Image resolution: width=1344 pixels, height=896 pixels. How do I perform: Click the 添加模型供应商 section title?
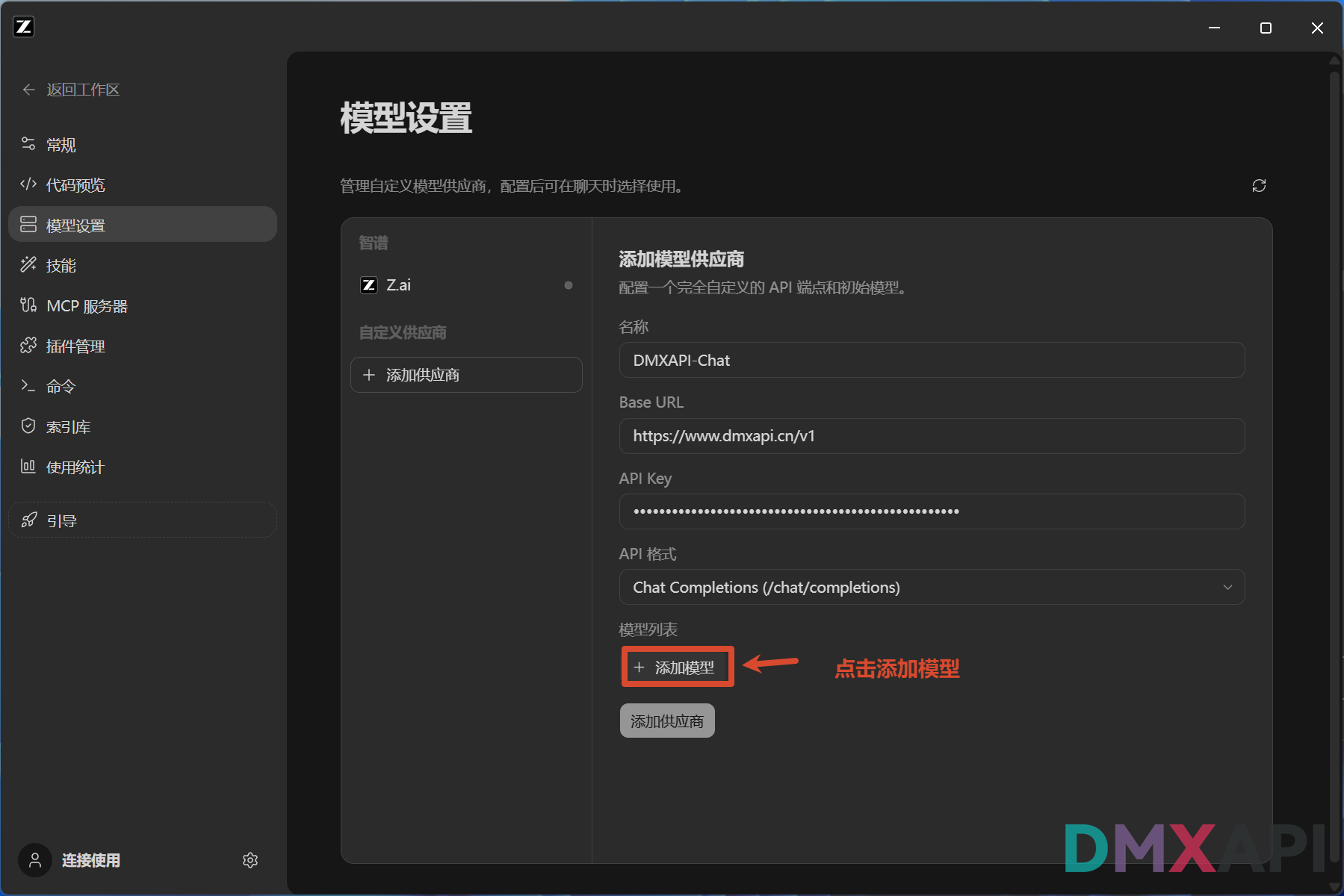click(x=681, y=259)
